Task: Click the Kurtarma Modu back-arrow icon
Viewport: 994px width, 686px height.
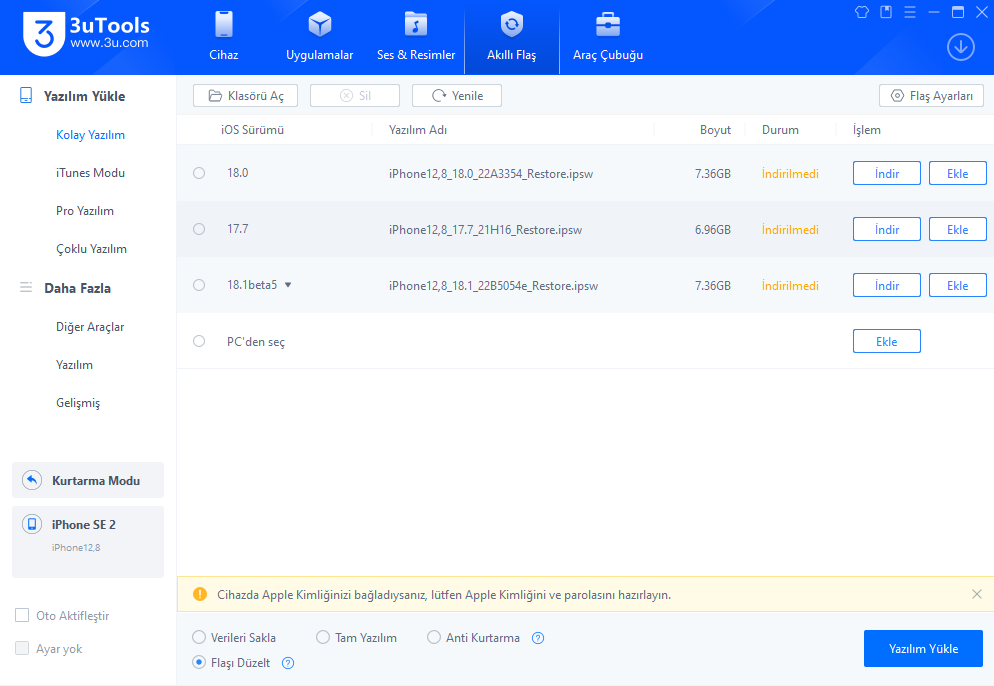Action: (32, 480)
